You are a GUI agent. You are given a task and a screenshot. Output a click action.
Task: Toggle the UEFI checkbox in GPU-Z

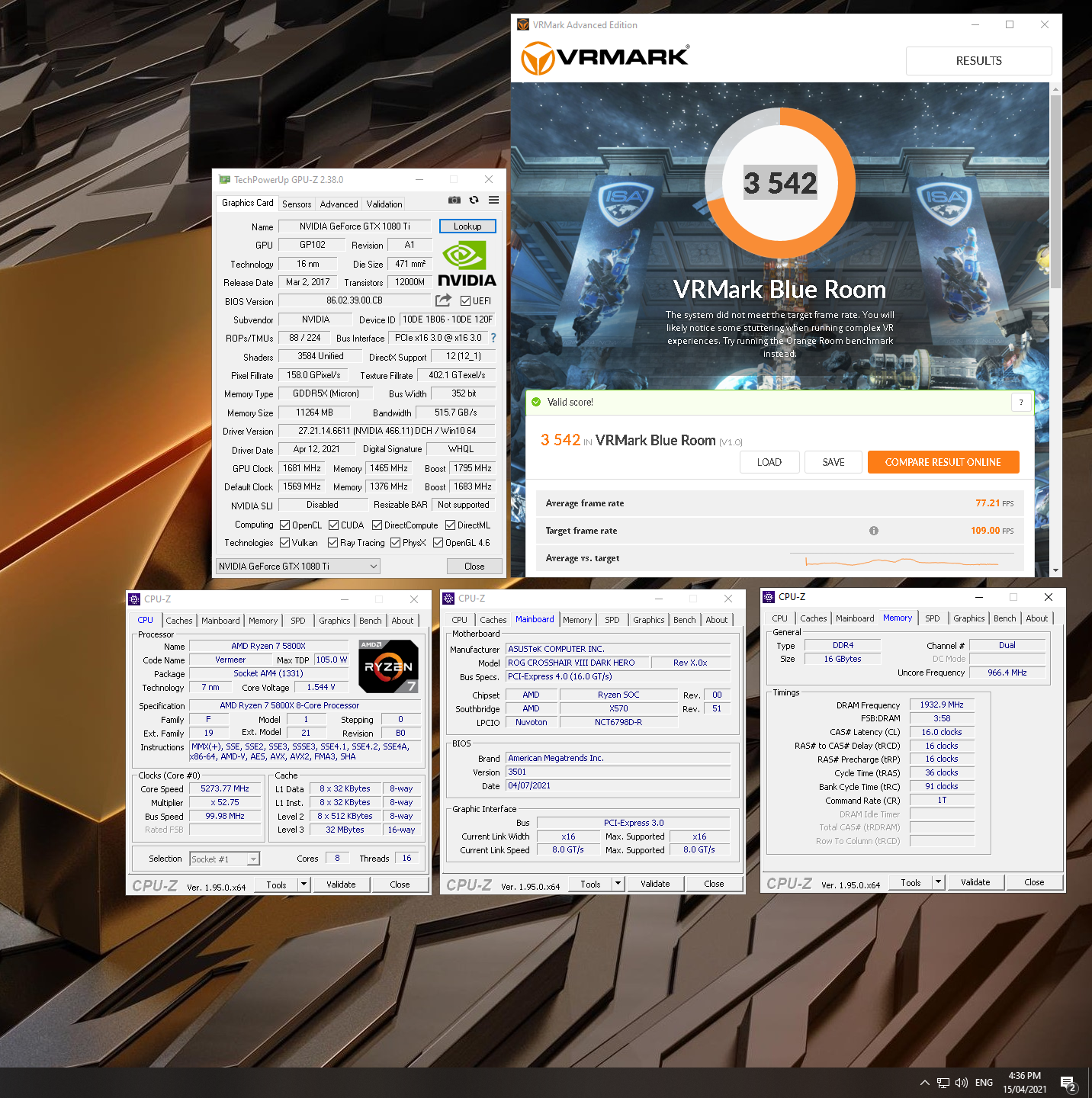pyautogui.click(x=465, y=301)
